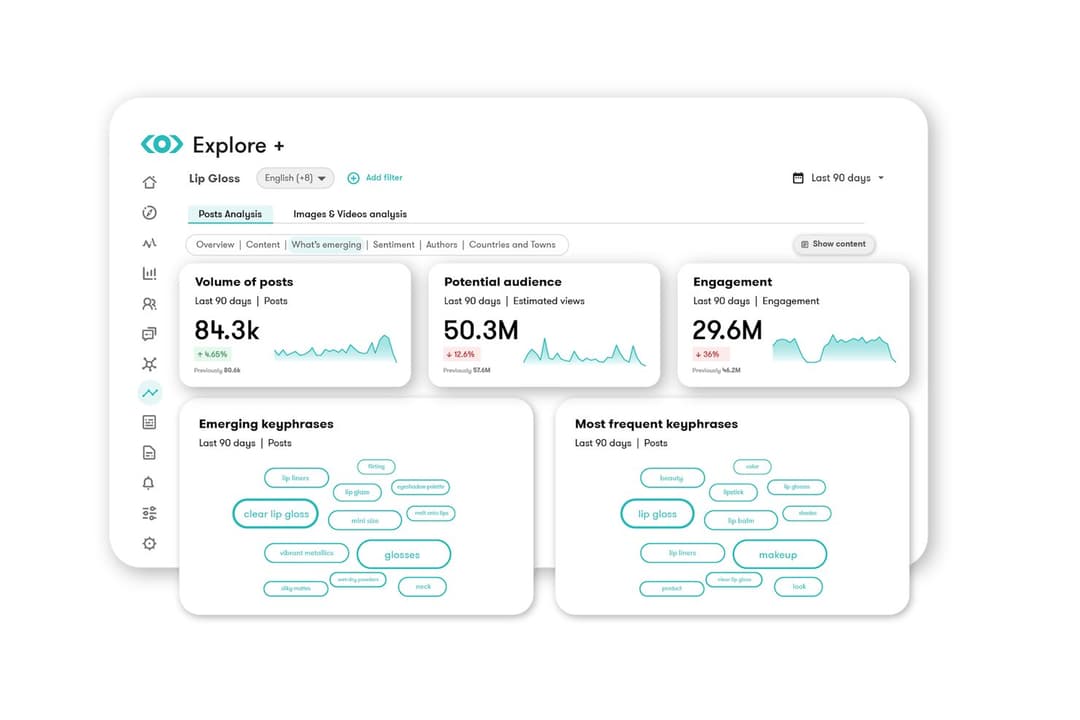
Task: Select the What's emerging sub-tab
Action: [x=326, y=245]
